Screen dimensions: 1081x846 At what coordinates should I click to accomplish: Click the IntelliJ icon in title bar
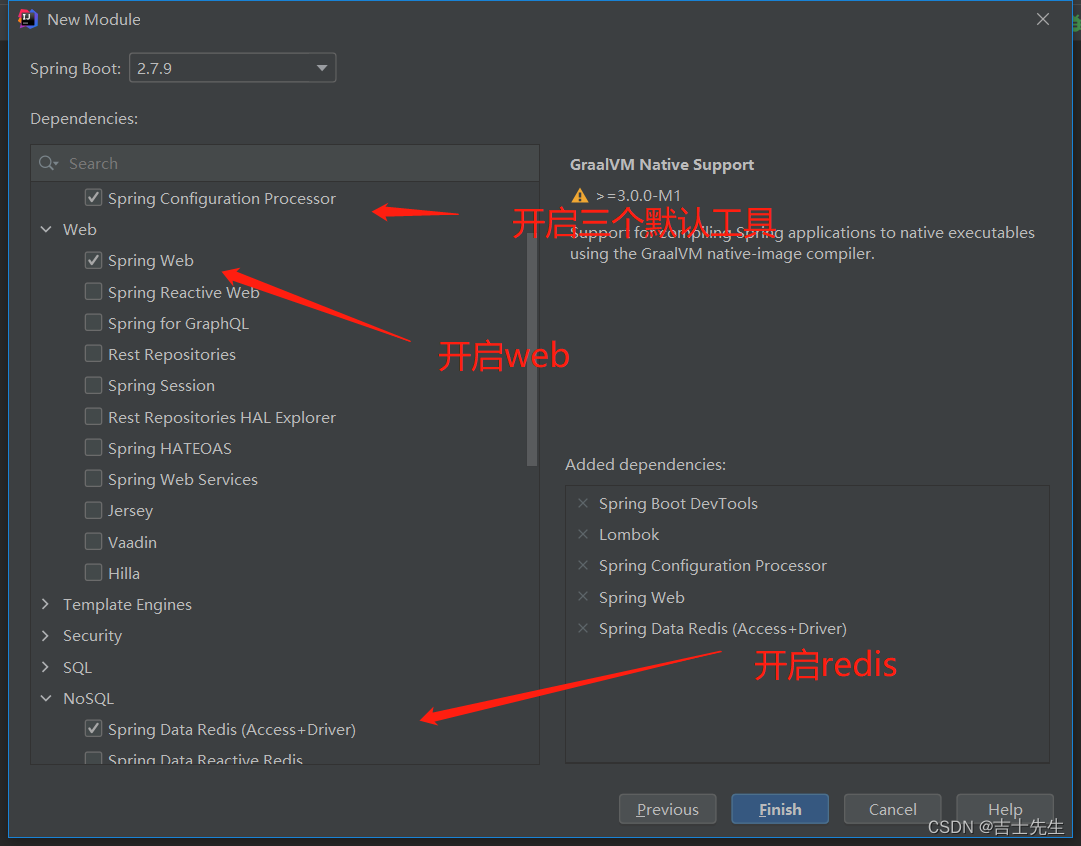point(28,19)
